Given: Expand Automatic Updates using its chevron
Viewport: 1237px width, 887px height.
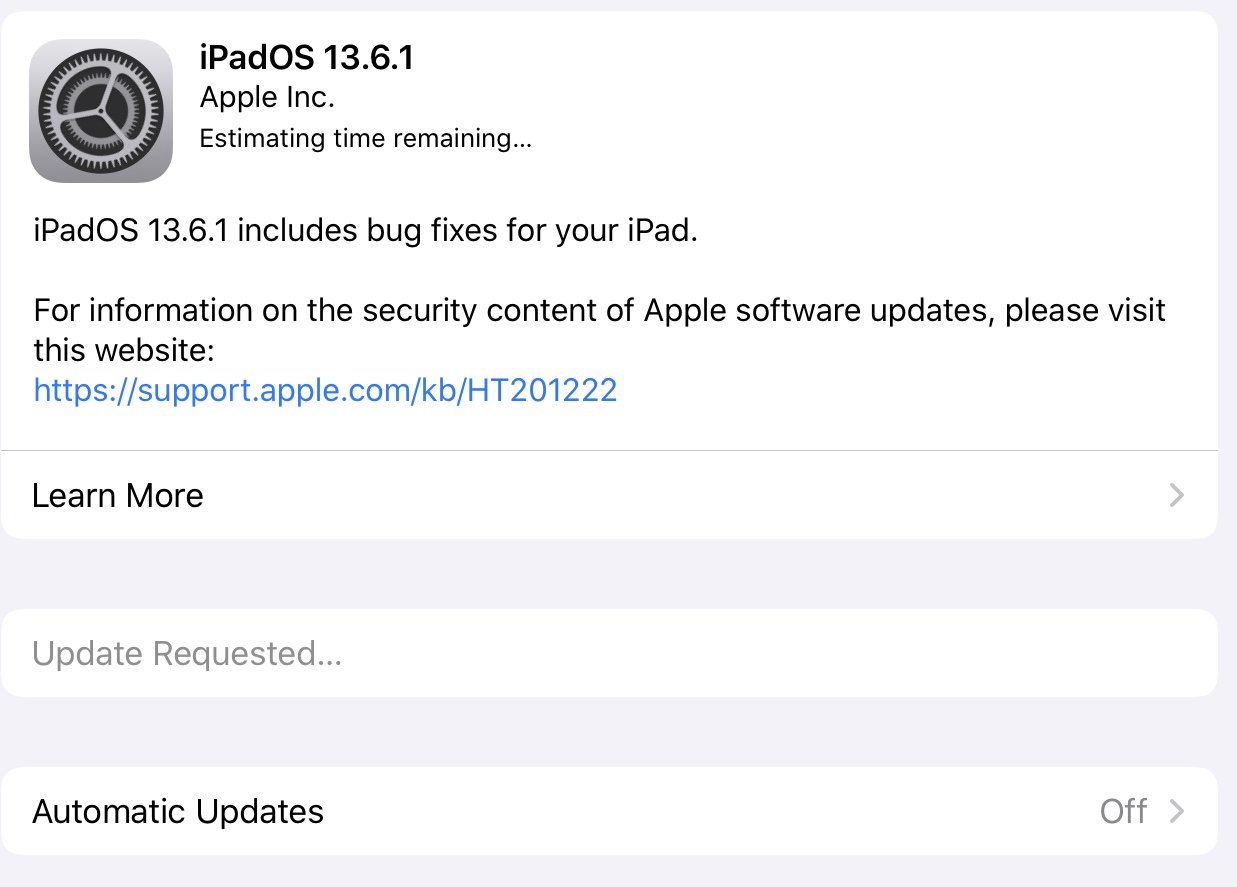Looking at the screenshot, I should pyautogui.click(x=1177, y=811).
